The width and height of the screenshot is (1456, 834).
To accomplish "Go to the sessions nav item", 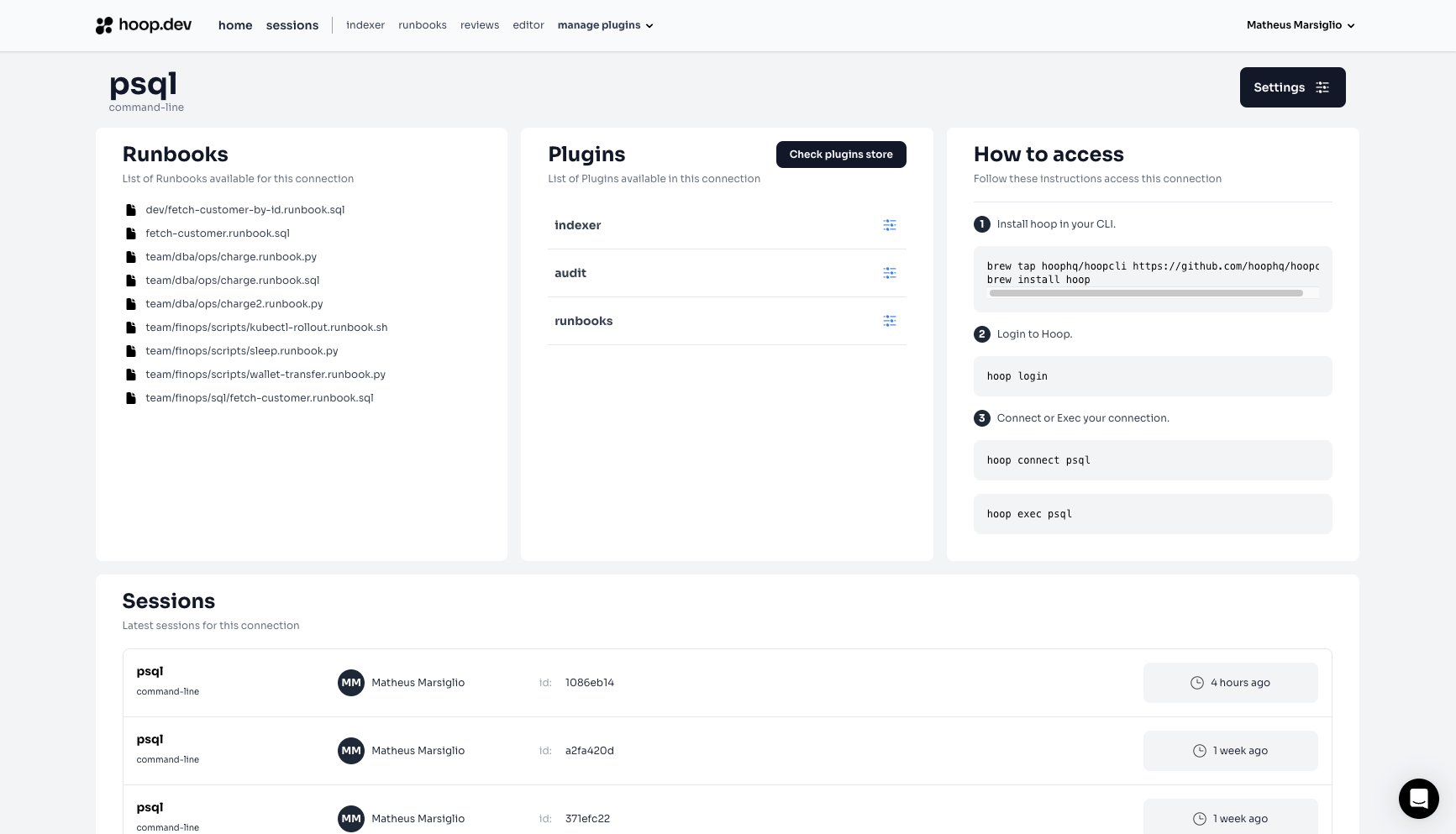I will [x=292, y=25].
